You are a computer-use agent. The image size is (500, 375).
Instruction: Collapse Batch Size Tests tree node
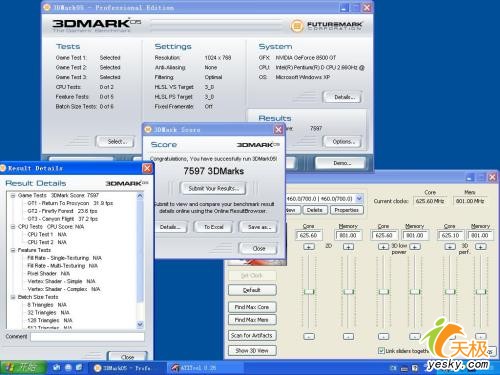[13, 297]
